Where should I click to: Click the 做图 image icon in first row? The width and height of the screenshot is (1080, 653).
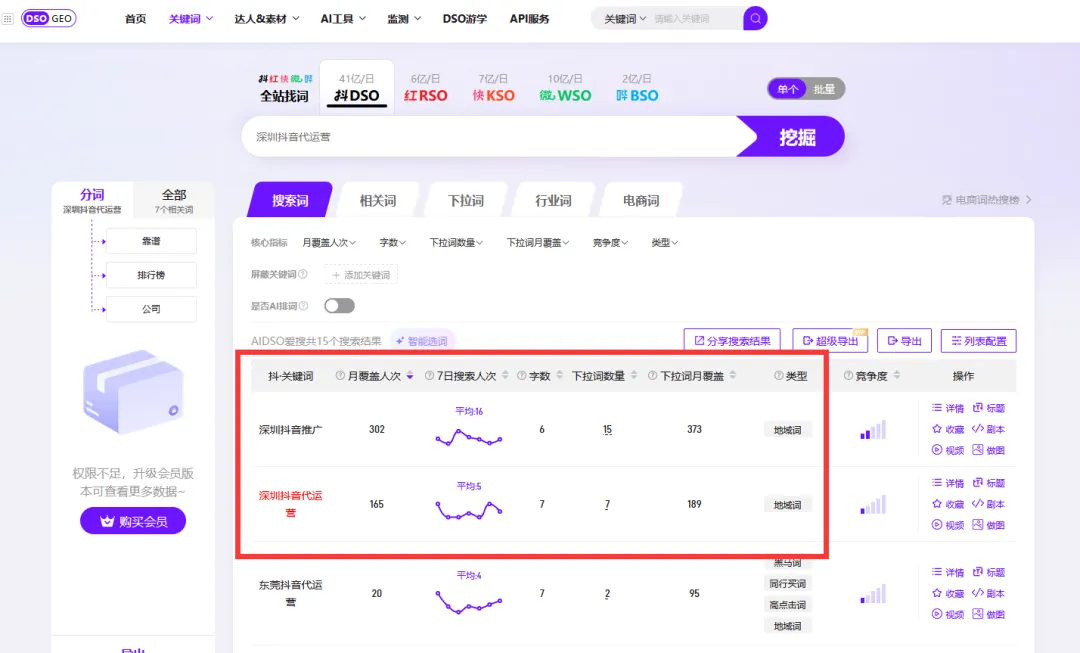978,449
